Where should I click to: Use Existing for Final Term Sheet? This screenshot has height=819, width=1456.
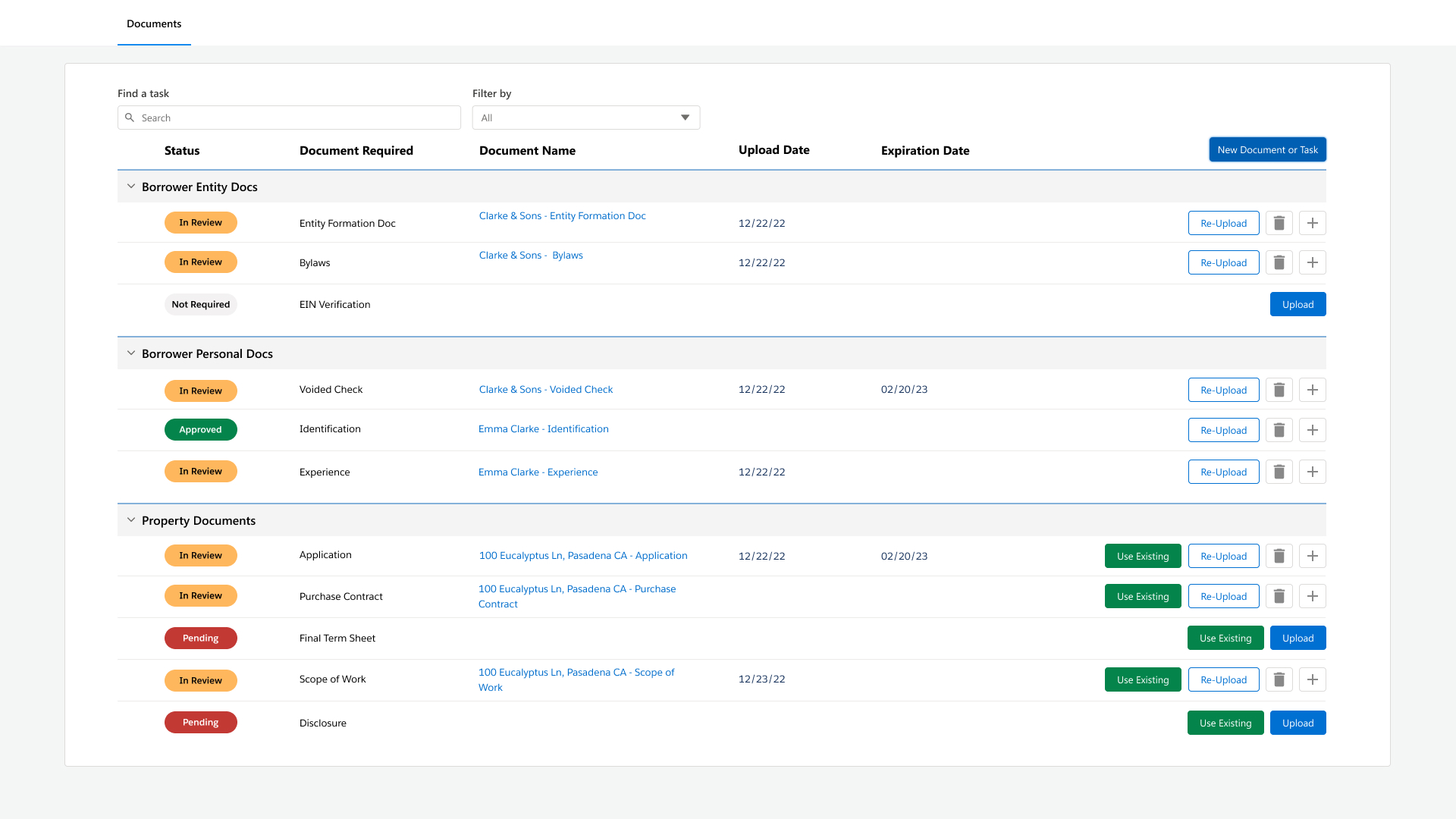point(1225,638)
